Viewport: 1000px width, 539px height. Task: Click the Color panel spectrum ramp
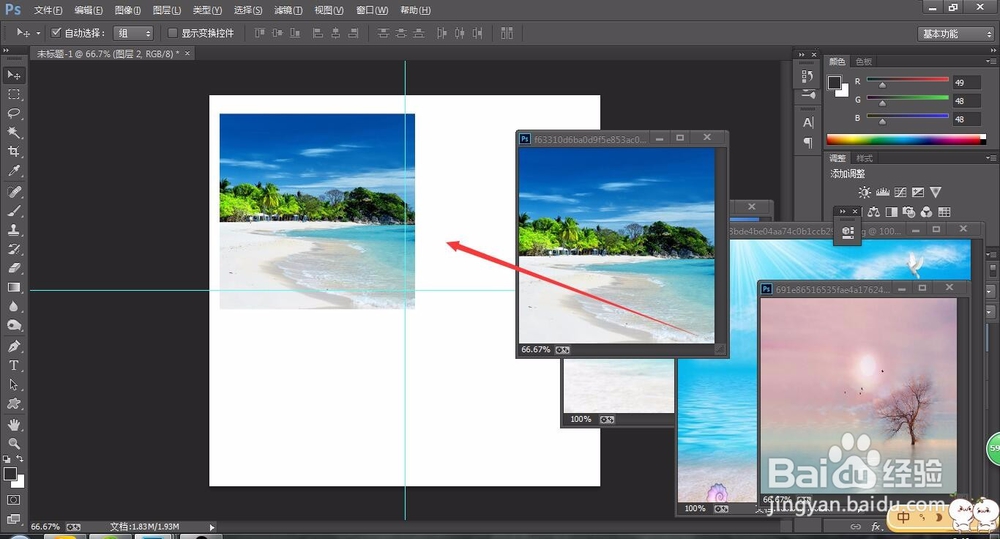906,139
